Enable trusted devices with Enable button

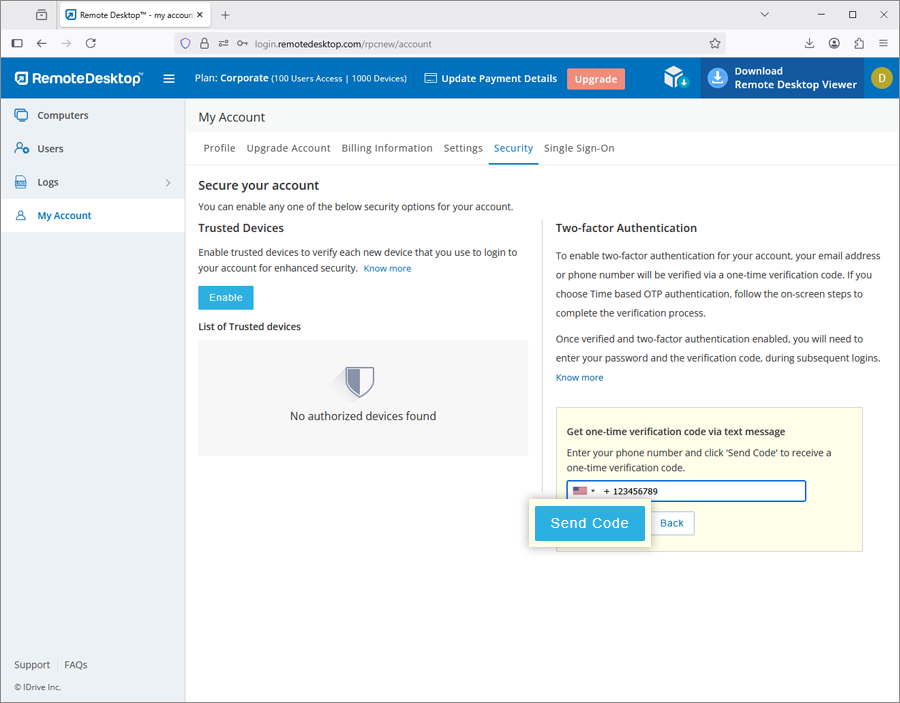click(226, 297)
